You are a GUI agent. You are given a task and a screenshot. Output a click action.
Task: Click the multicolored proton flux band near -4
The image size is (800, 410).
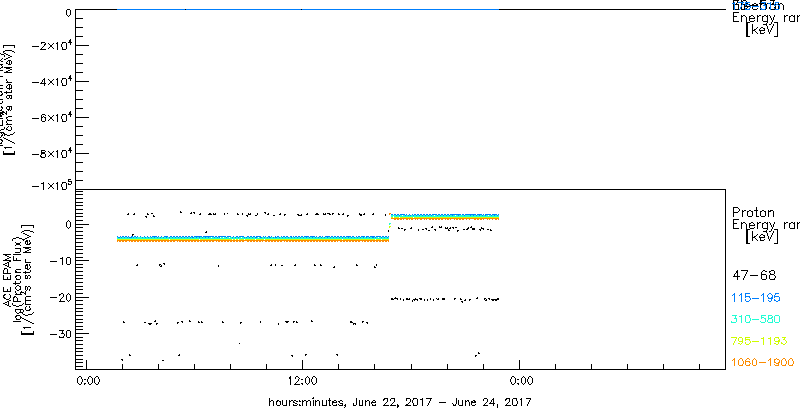(253, 239)
